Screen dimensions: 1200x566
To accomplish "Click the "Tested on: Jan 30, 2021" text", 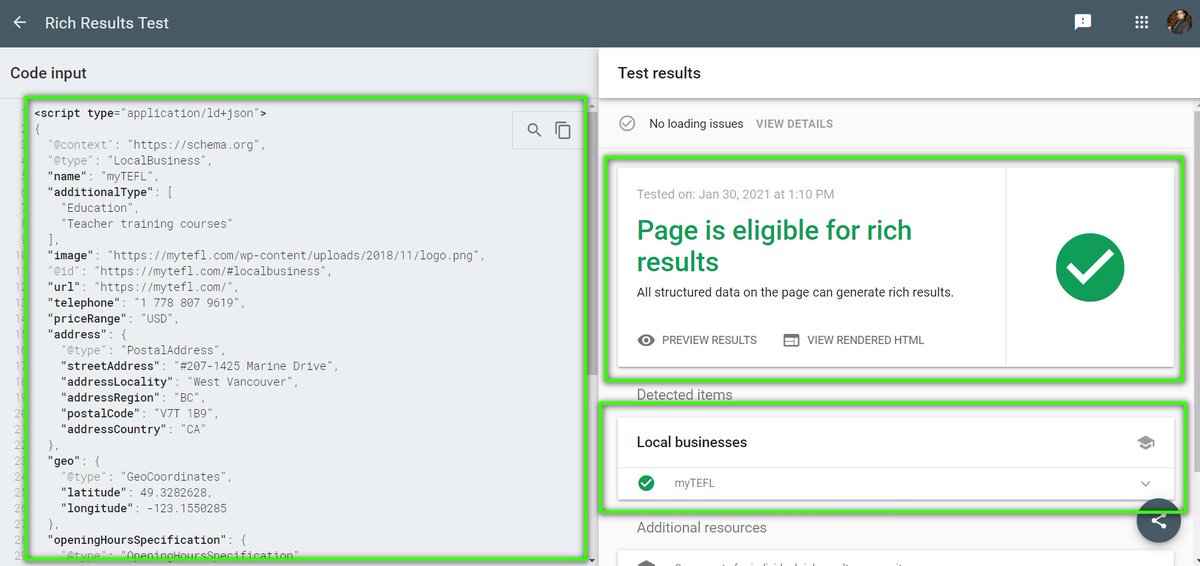I will pyautogui.click(x=735, y=194).
